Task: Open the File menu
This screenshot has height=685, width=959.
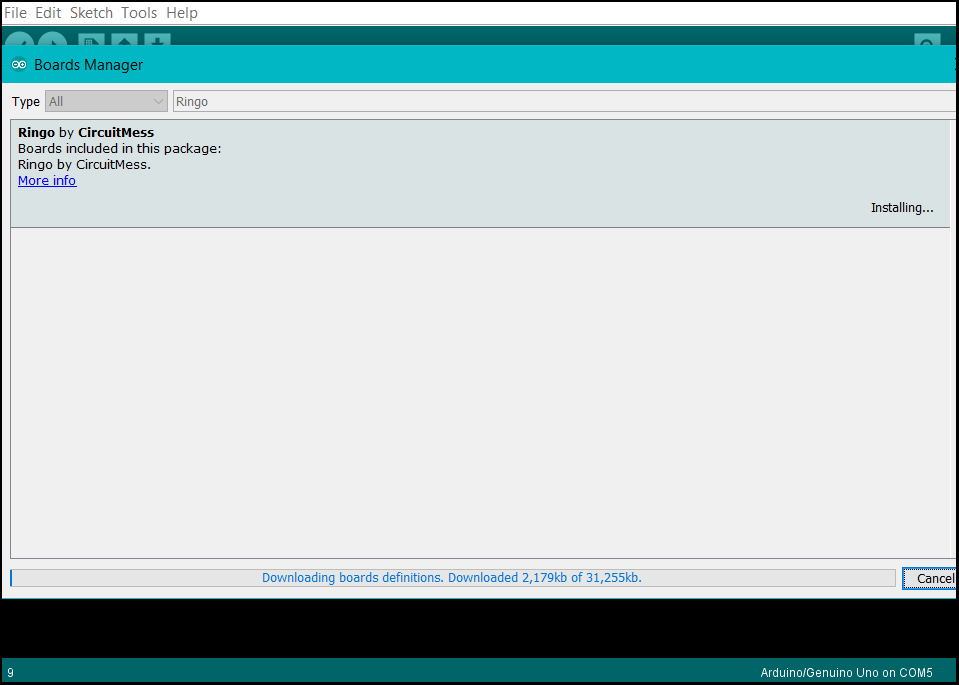Action: click(x=15, y=13)
